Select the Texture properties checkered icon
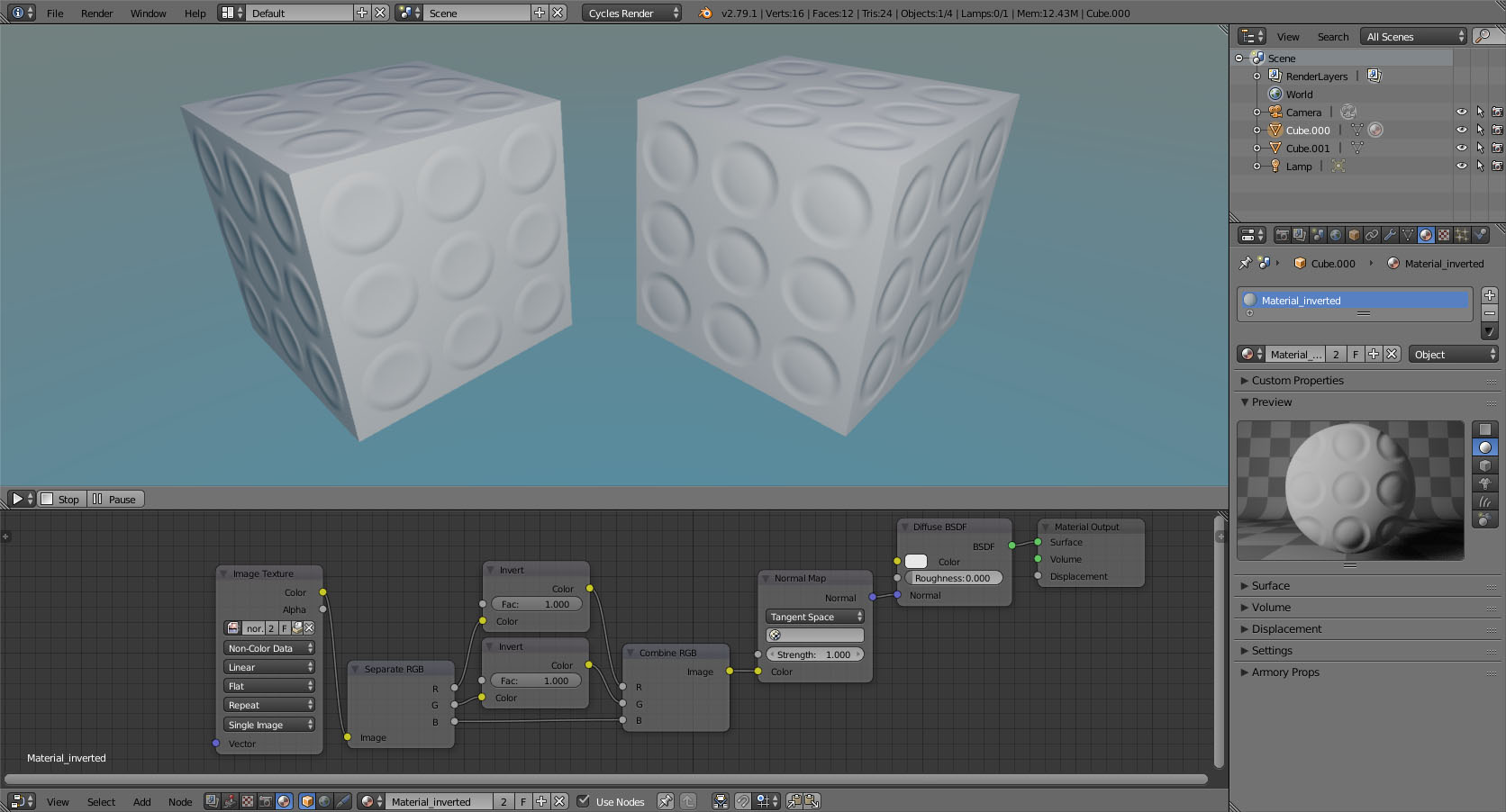1506x812 pixels. tap(1444, 235)
